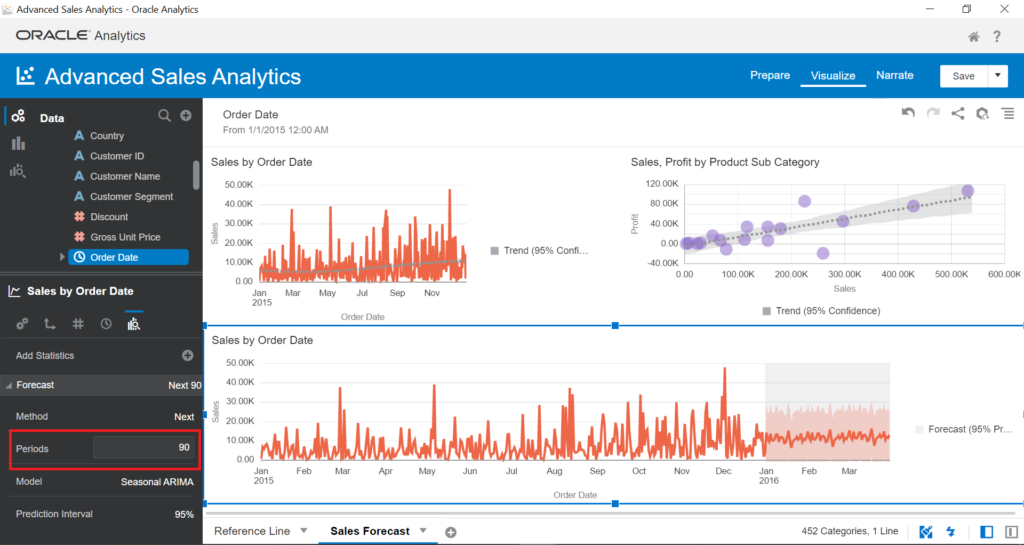Open the canvas hamburger menu
The width and height of the screenshot is (1024, 545).
pyautogui.click(x=1008, y=114)
